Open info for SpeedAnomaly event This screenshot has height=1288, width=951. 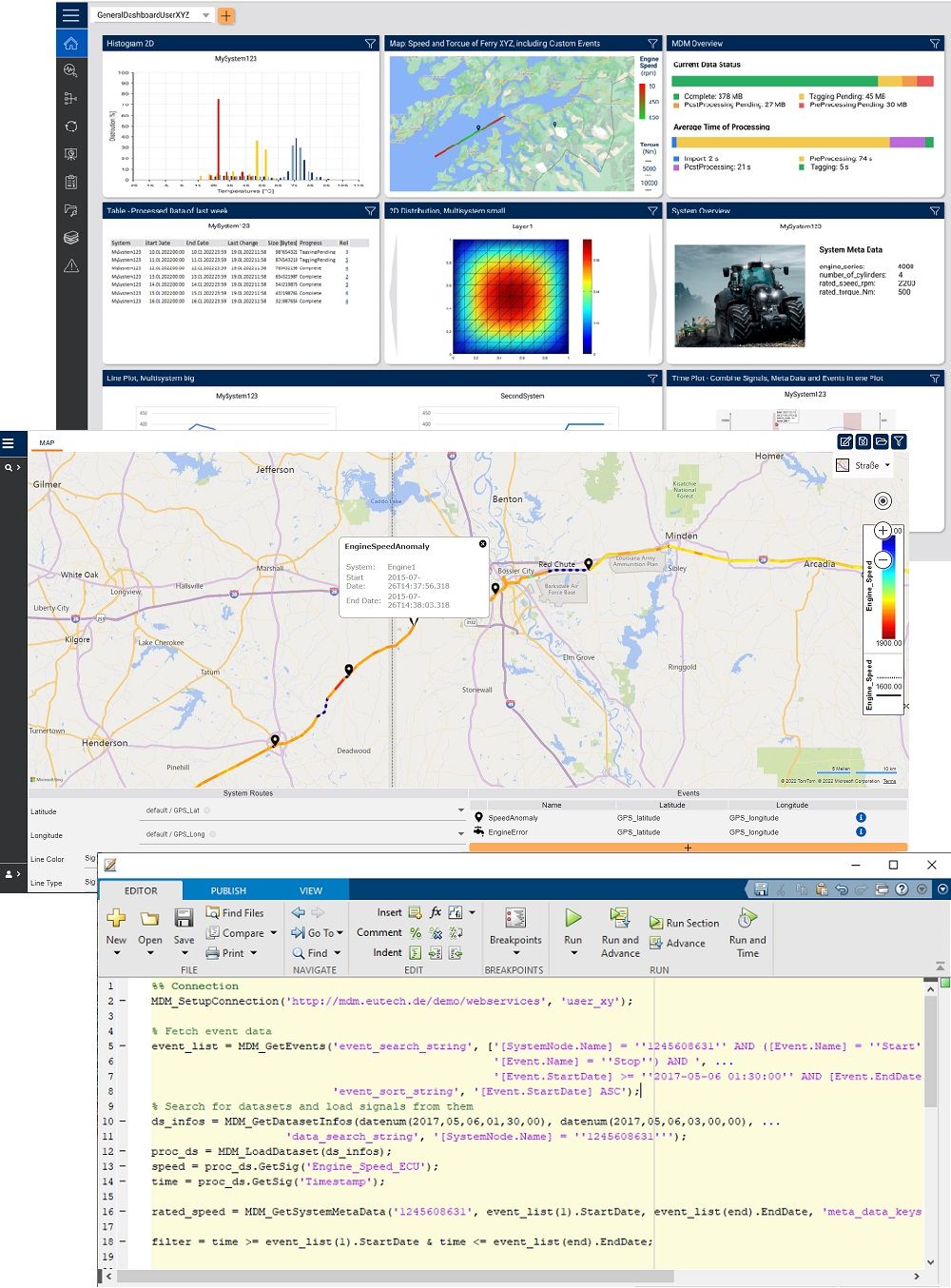click(861, 817)
